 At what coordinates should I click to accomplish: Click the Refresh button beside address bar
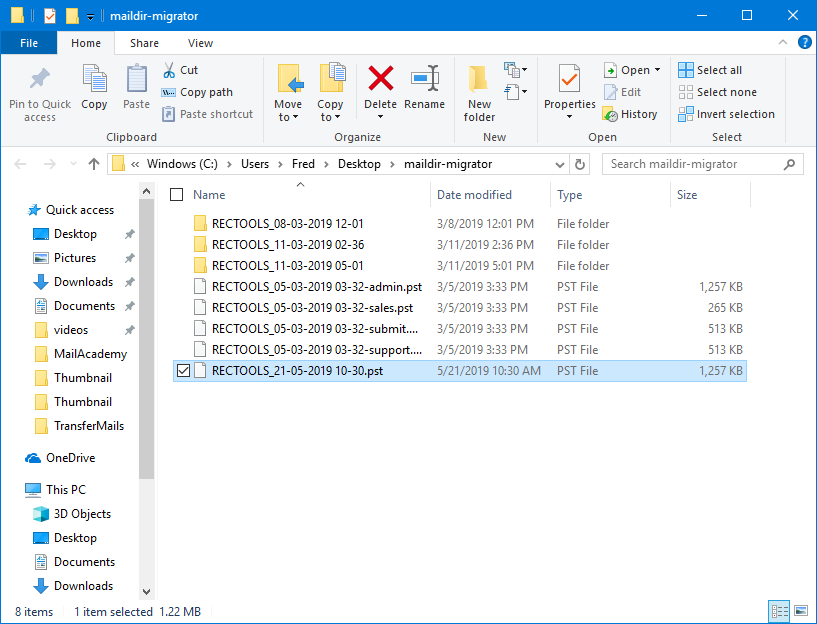(x=579, y=165)
